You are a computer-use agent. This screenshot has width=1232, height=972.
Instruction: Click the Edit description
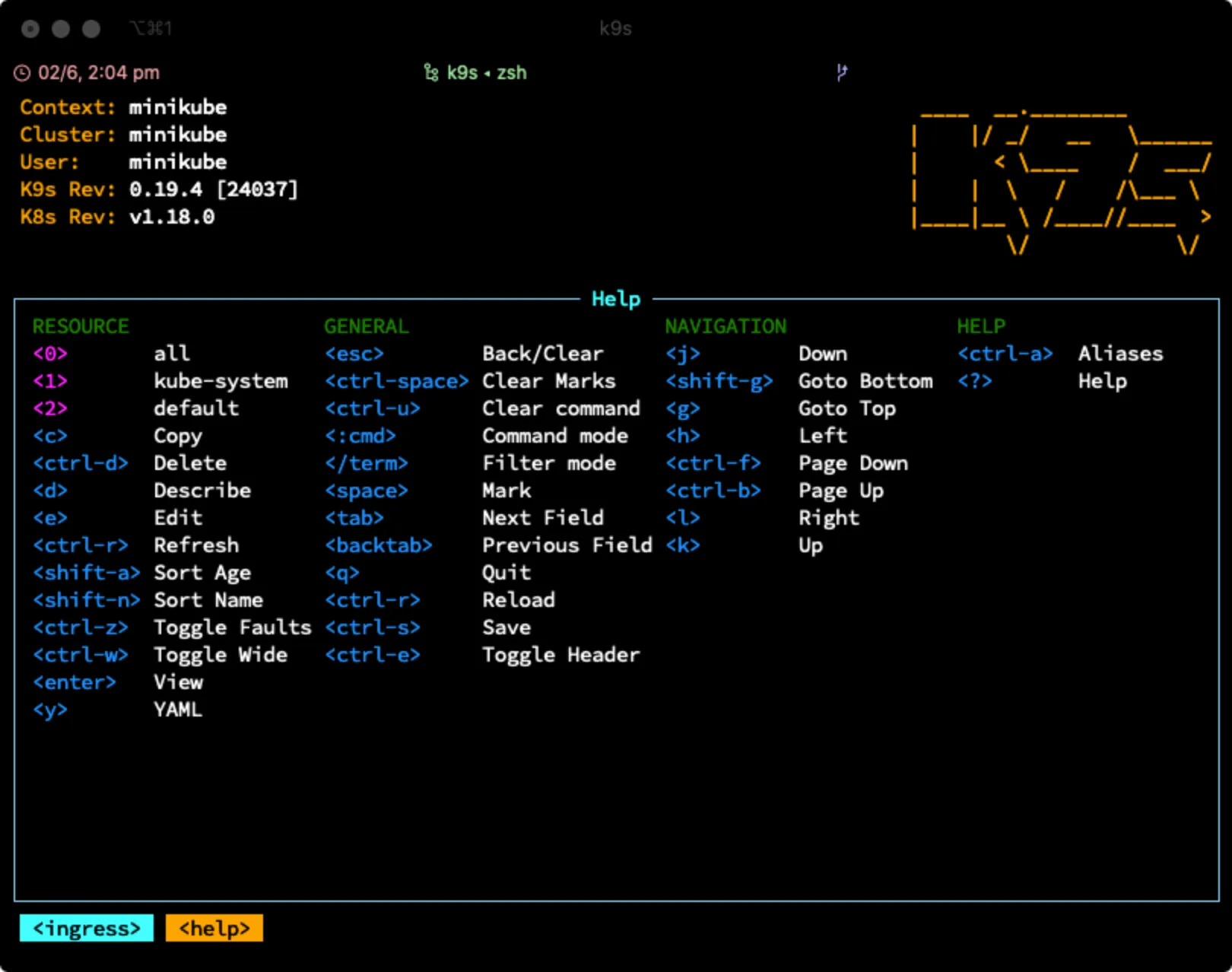pyautogui.click(x=178, y=518)
